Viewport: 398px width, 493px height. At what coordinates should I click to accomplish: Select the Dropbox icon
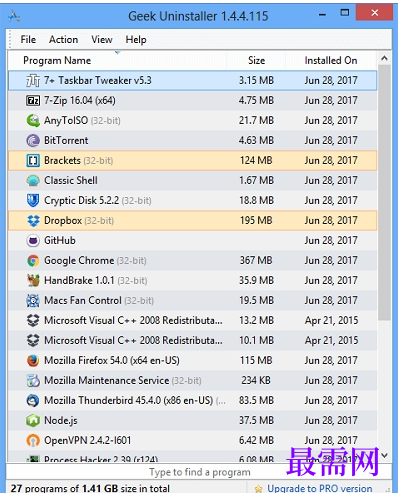click(x=33, y=220)
